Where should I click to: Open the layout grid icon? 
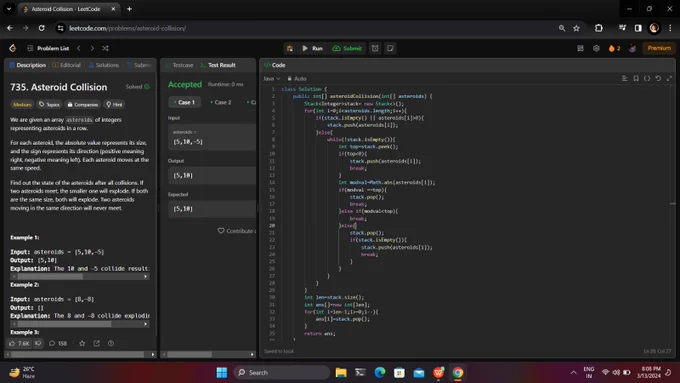coord(580,48)
